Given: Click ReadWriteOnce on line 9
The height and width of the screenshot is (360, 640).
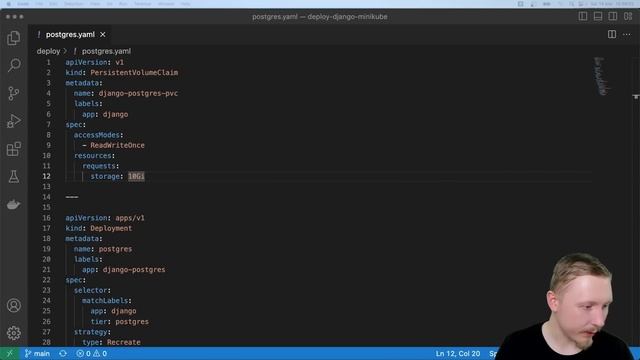Looking at the screenshot, I should coord(117,145).
